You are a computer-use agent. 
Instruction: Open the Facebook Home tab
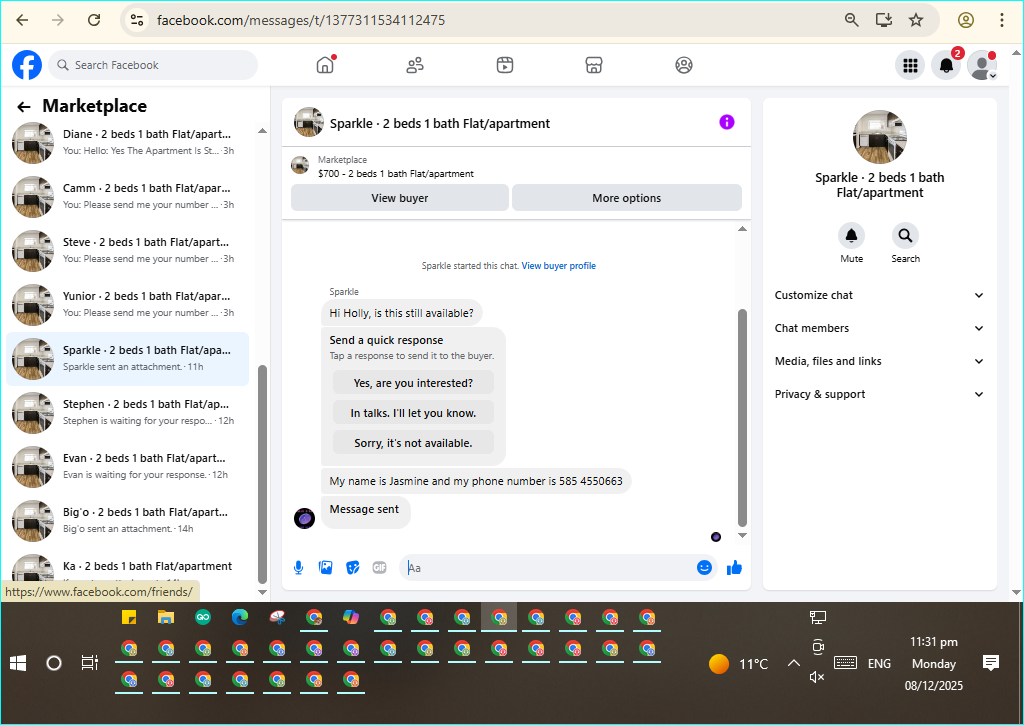[x=325, y=65]
